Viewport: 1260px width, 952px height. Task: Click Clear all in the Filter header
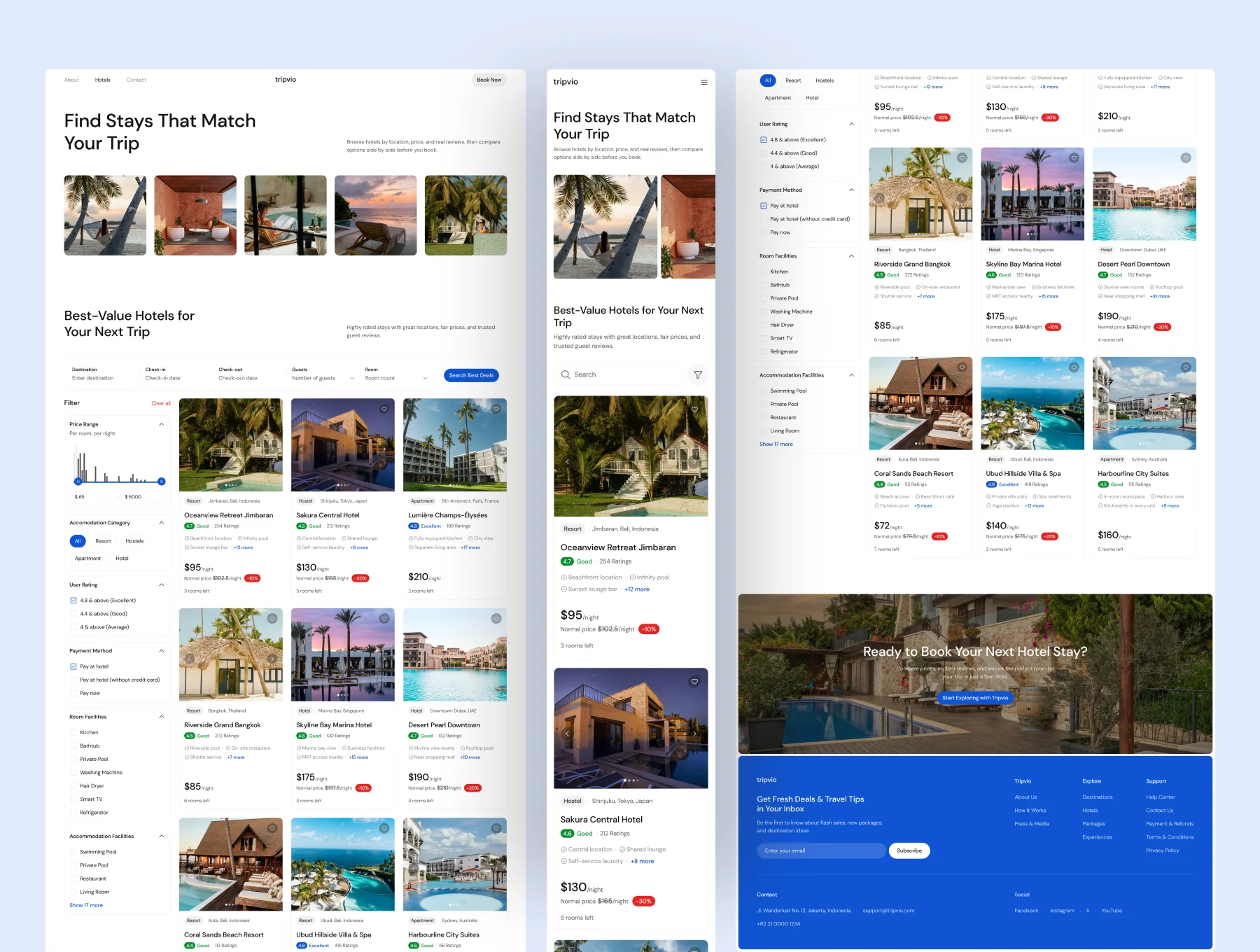point(161,403)
